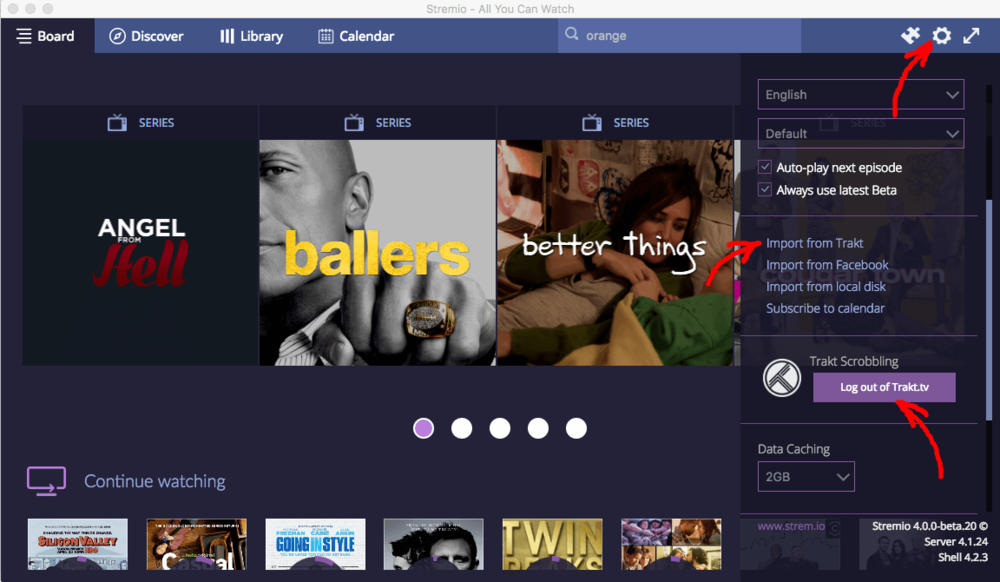Viewport: 1000px width, 582px height.
Task: Select the fourth carousel dot
Action: click(538, 428)
